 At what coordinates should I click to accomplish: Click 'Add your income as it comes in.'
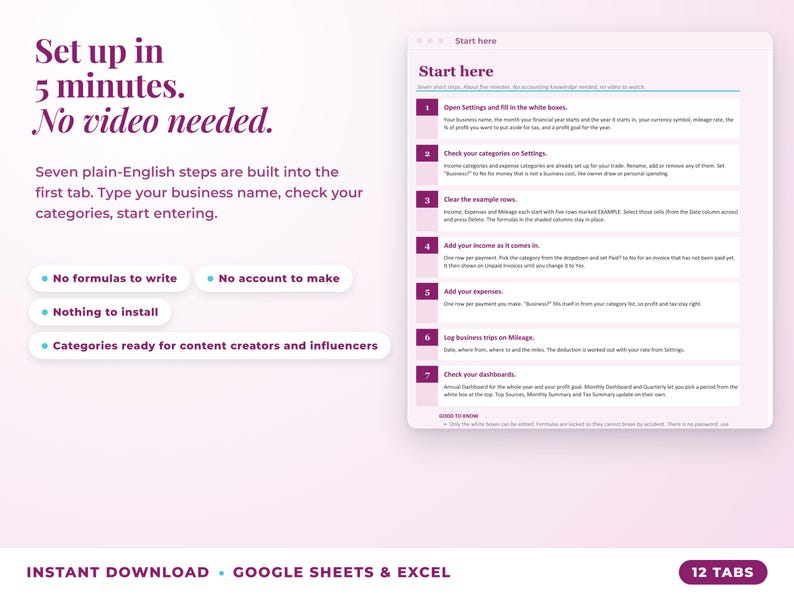pos(492,246)
